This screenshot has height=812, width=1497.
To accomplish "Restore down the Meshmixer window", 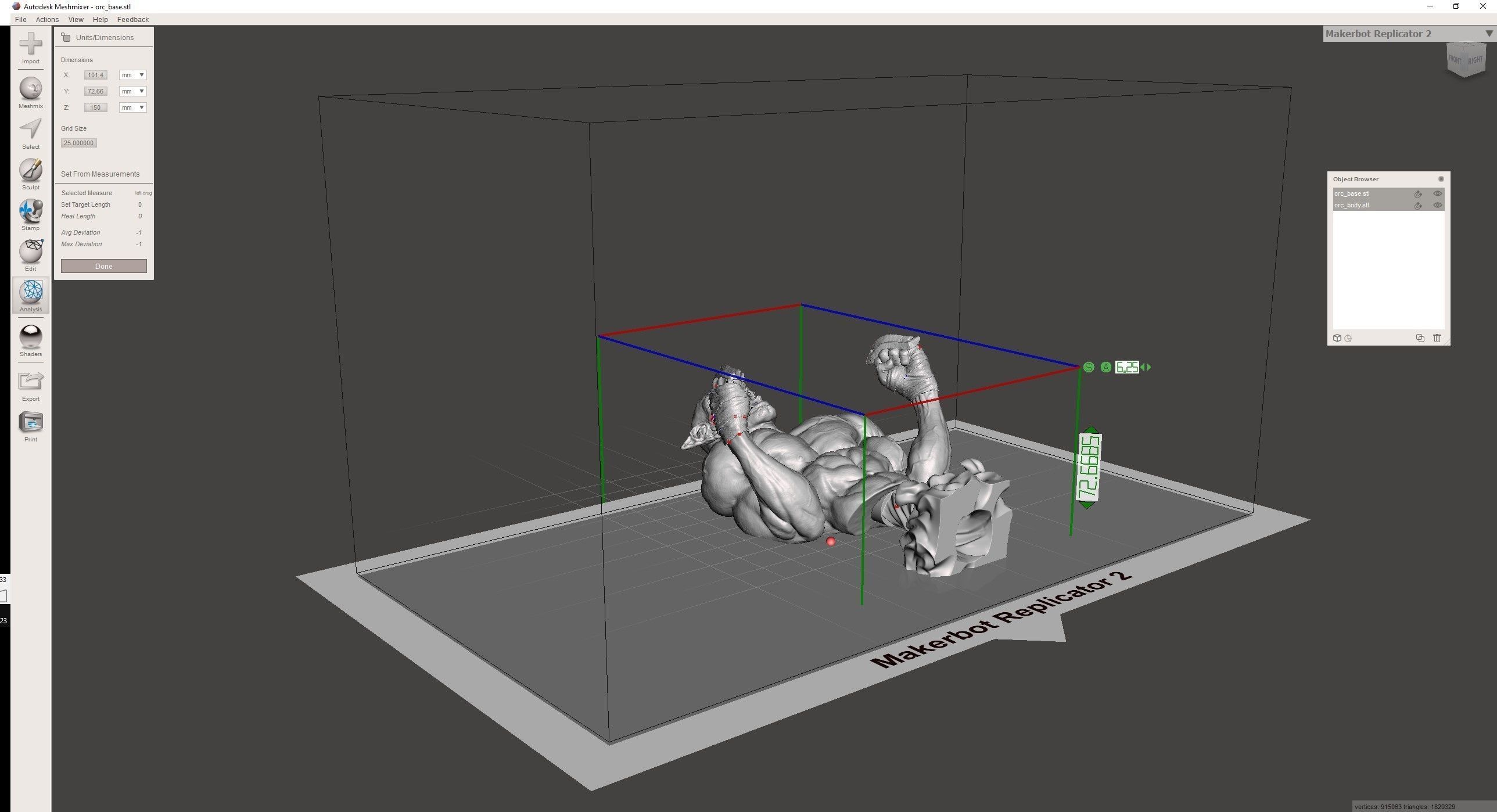I will (x=1456, y=6).
